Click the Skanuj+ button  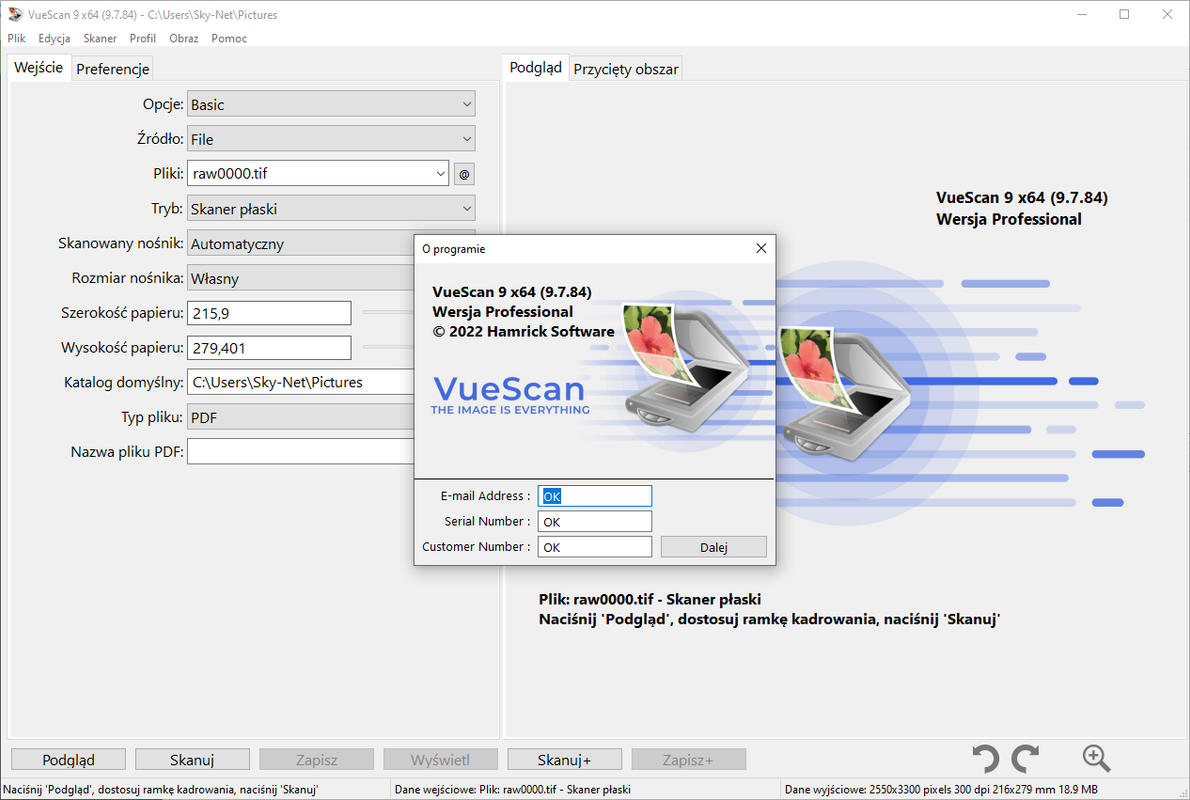click(x=565, y=759)
